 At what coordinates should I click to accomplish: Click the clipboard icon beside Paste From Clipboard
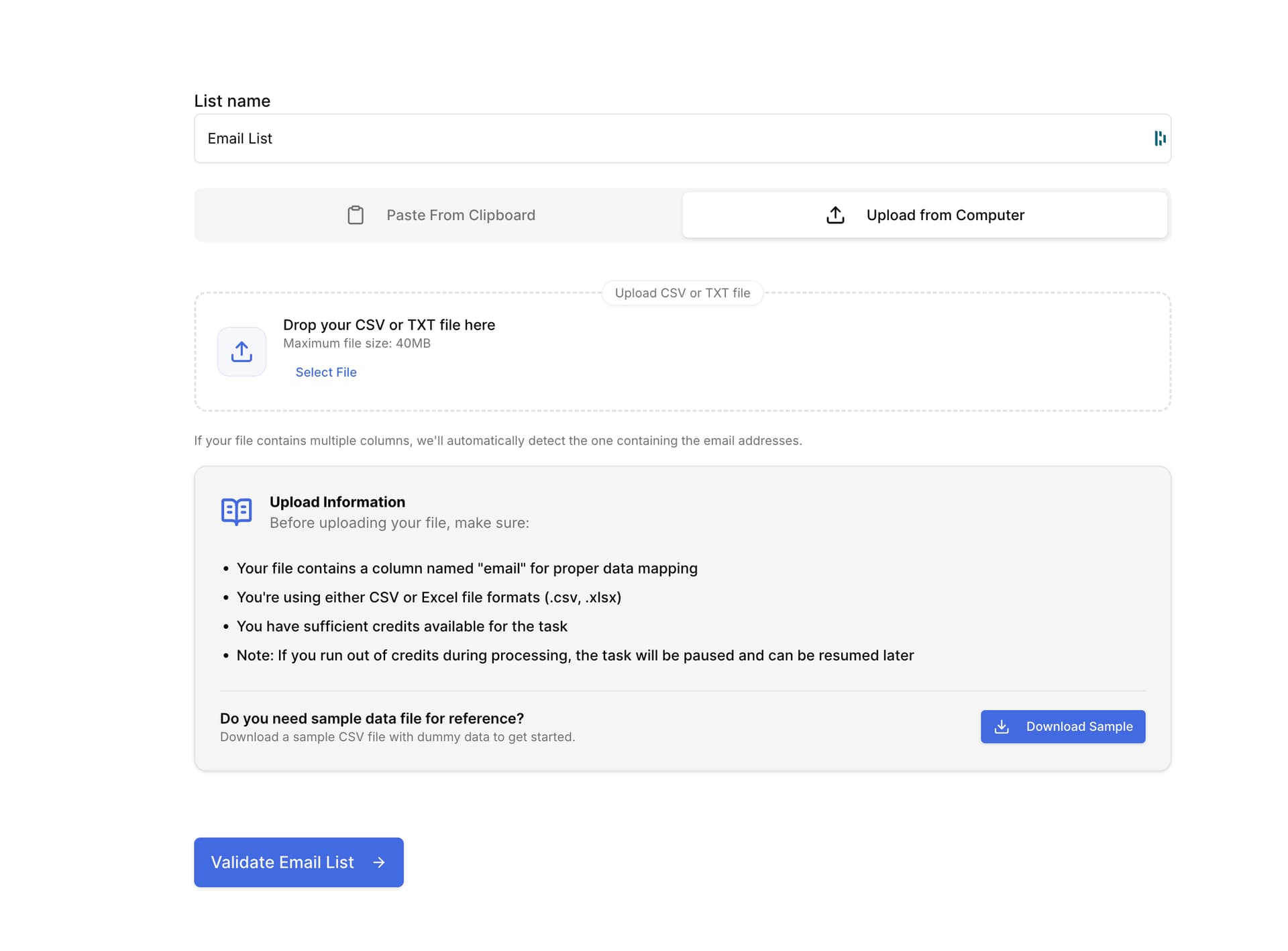tap(356, 215)
